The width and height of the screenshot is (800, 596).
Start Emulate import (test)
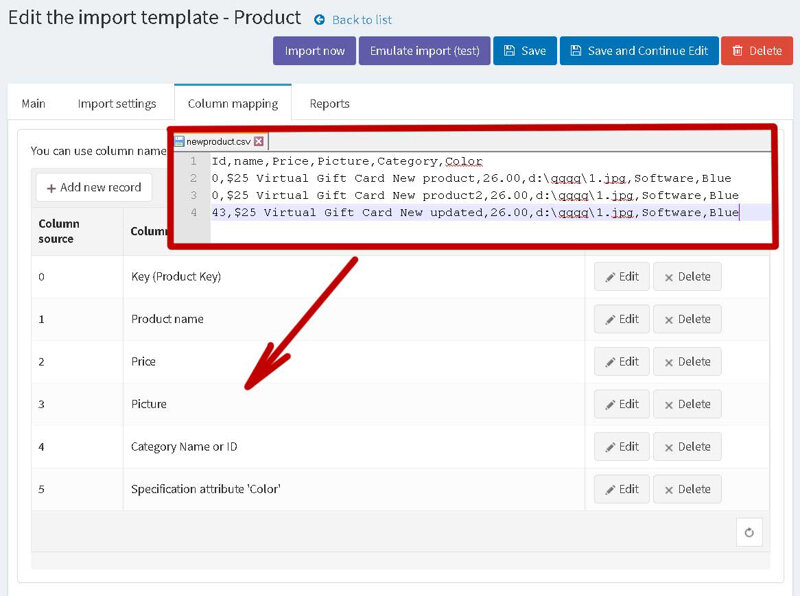(424, 51)
